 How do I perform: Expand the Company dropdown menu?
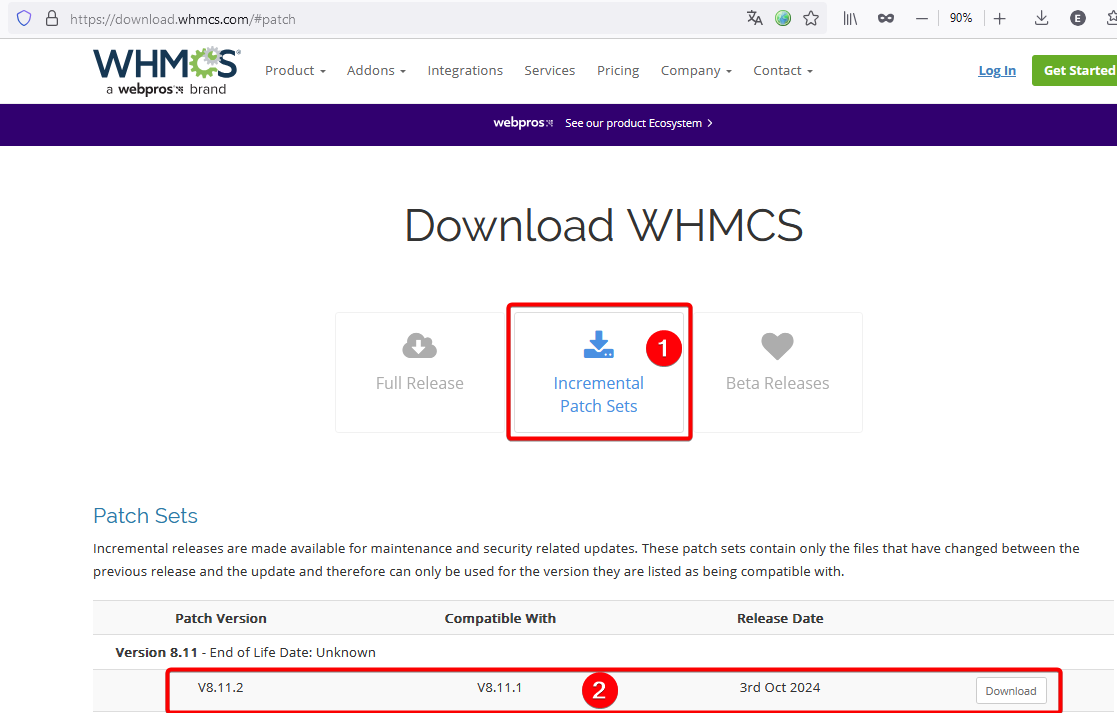(696, 71)
